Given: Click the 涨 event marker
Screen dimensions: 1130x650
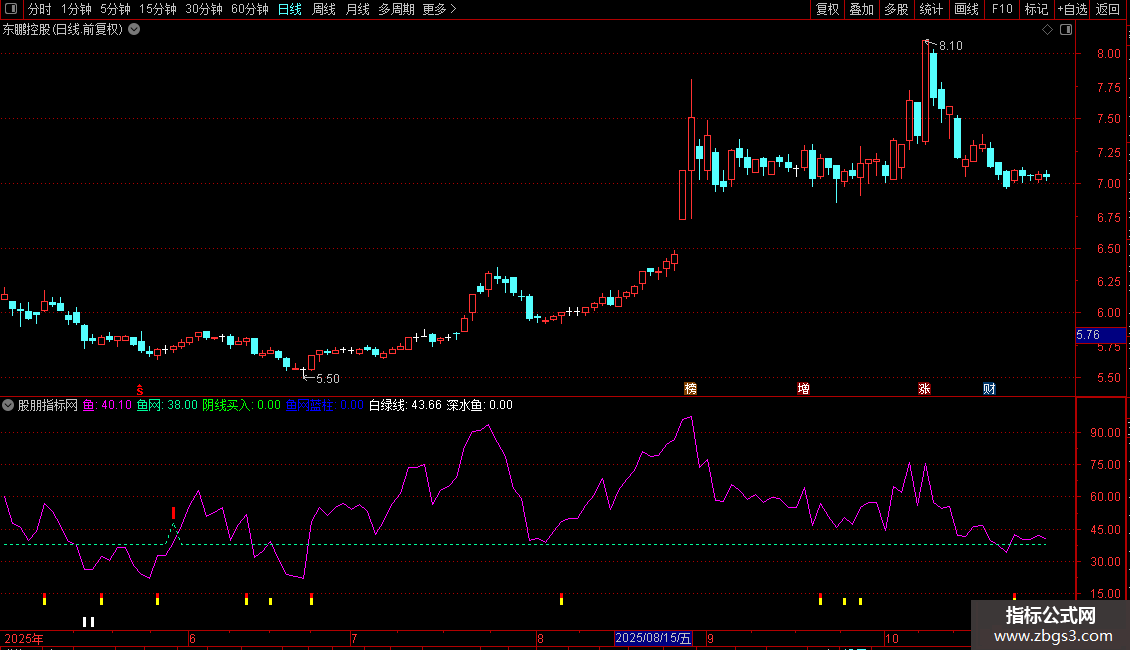Looking at the screenshot, I should 925,388.
